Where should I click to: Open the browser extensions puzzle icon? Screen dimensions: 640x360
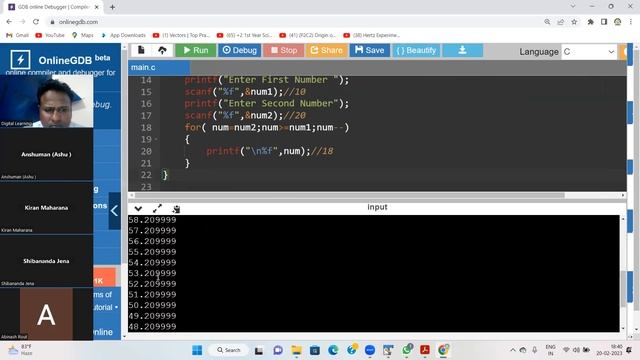point(590,22)
